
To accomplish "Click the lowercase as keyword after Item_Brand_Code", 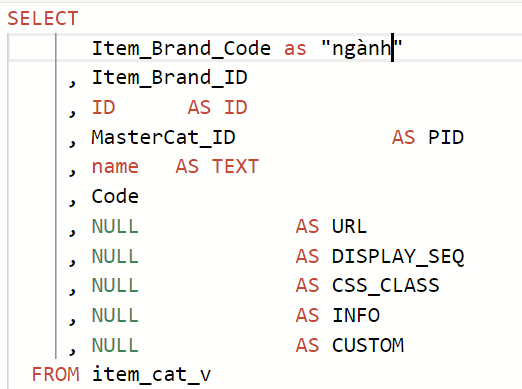I will [295, 49].
